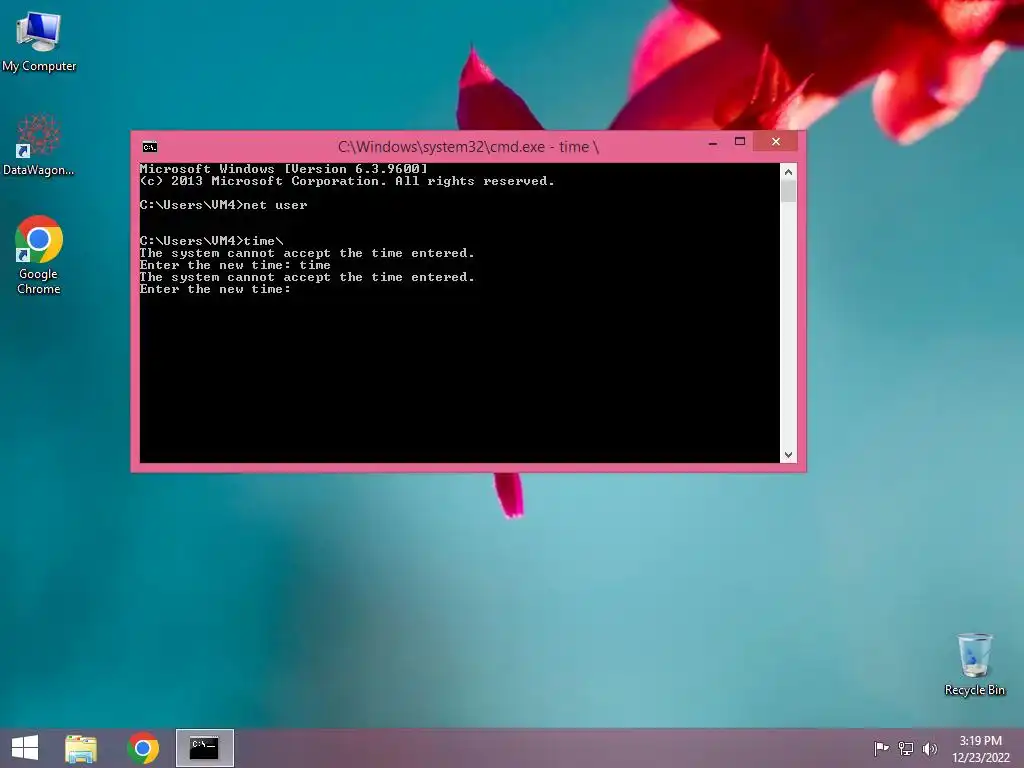1024x768 pixels.
Task: Open the network tray icon
Action: 906,748
